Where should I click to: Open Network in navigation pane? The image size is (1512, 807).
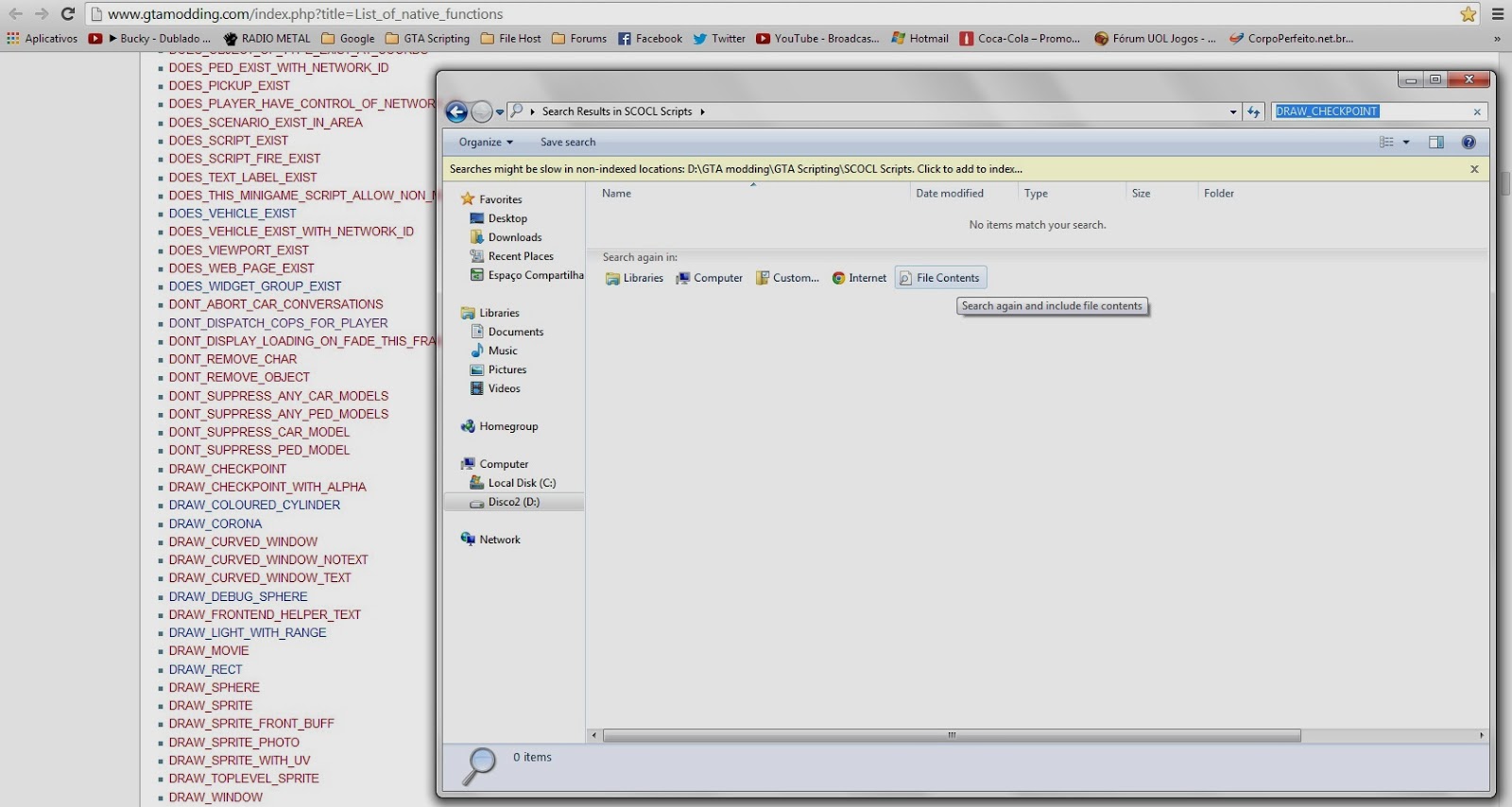click(490, 540)
